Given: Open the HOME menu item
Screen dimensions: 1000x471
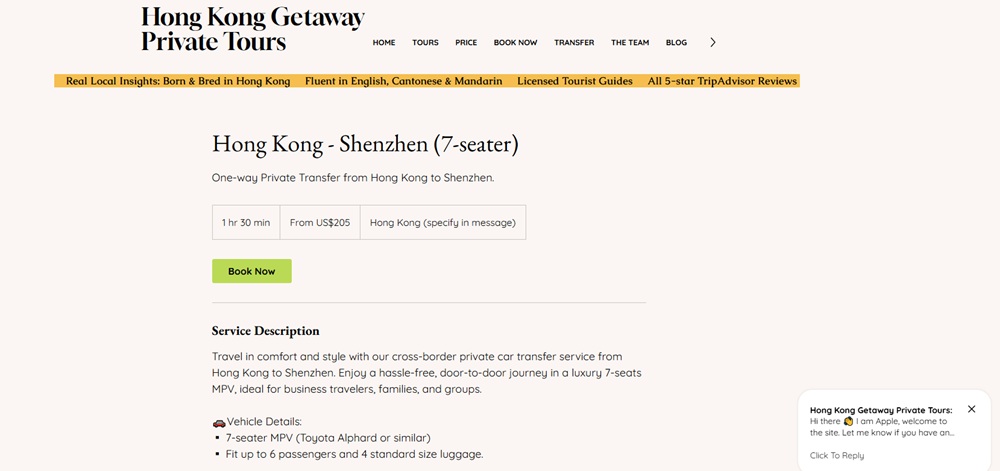Looking at the screenshot, I should pos(384,43).
